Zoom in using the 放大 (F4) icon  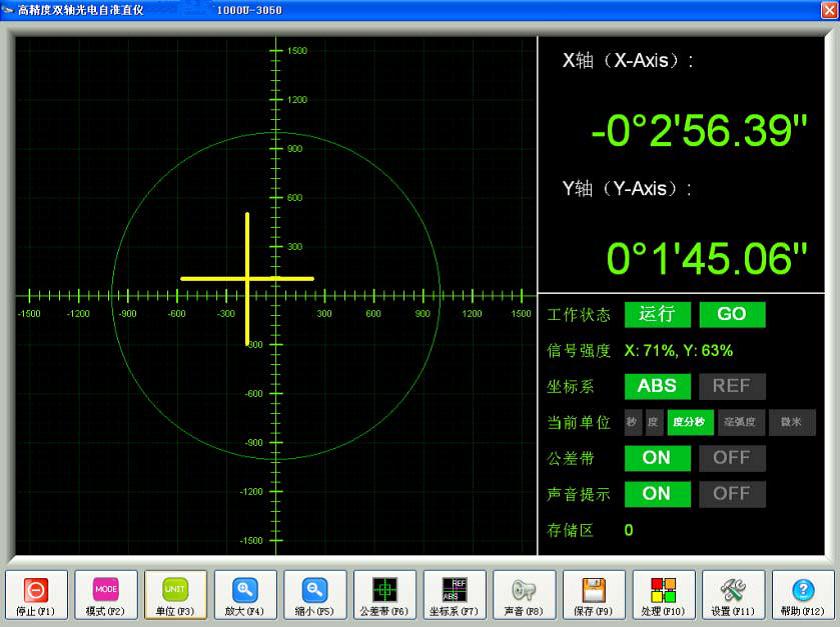245,594
